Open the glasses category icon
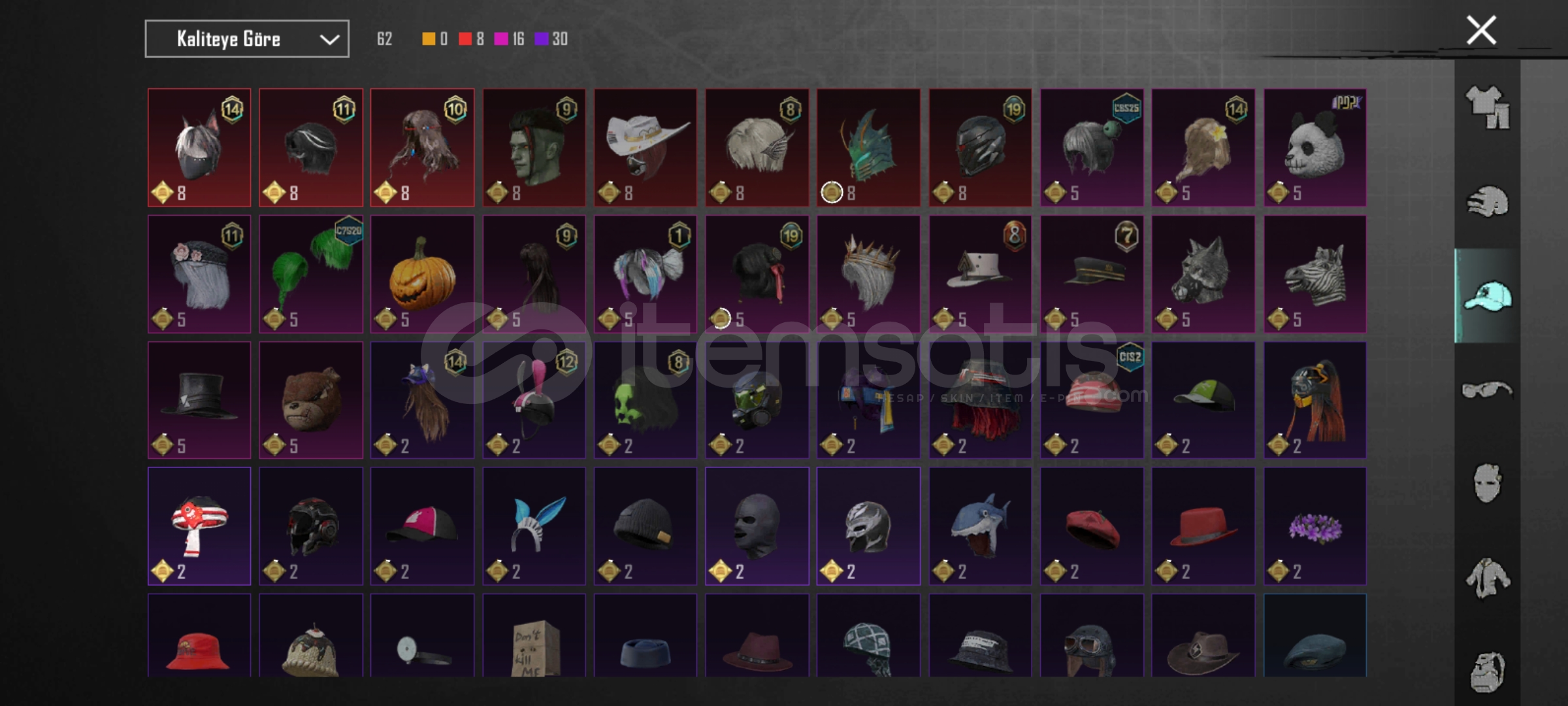This screenshot has height=706, width=1568. coord(1487,390)
